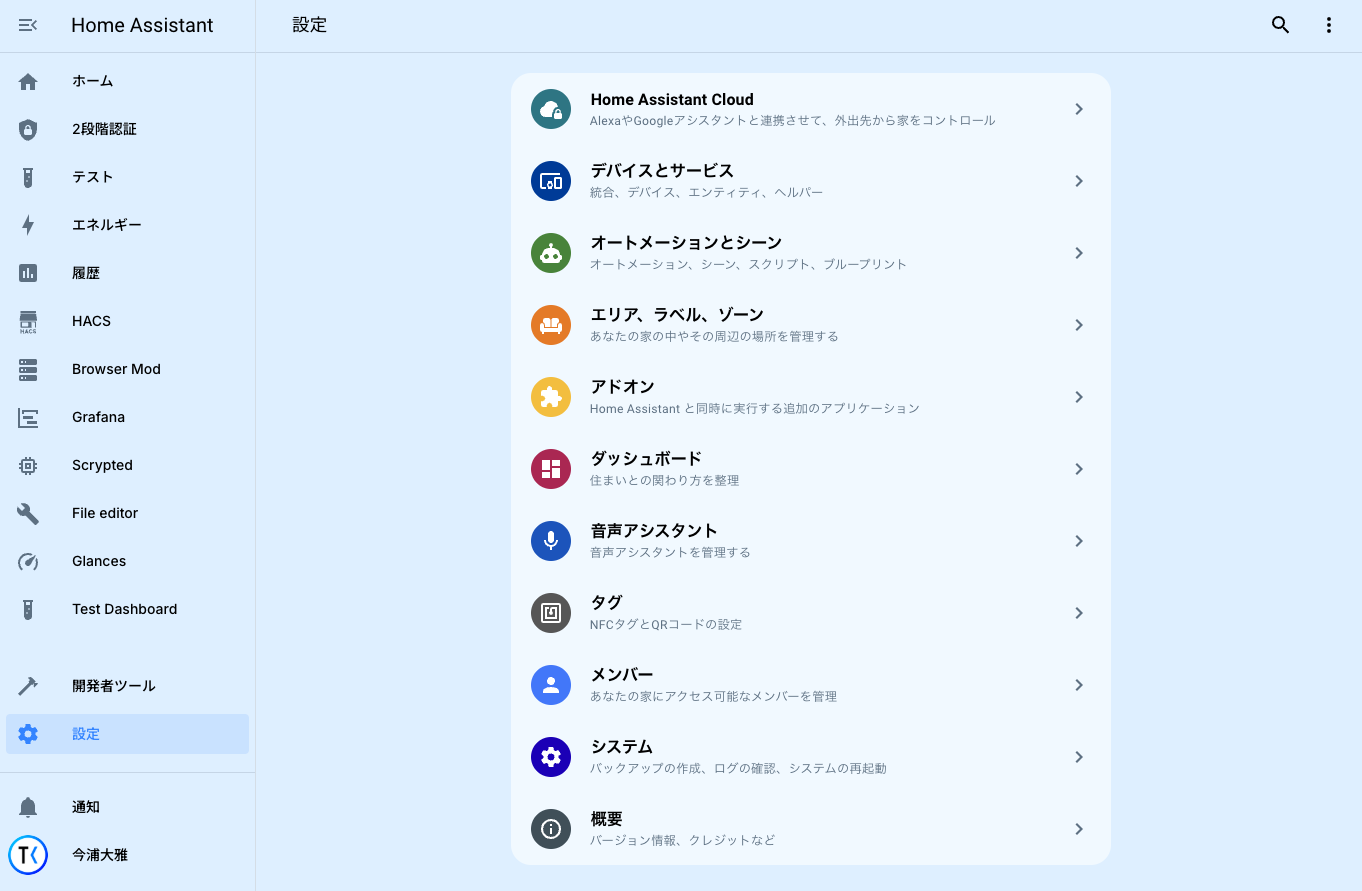
Task: Expand Home Assistant Cloud via its chevron
Action: coord(1079,109)
